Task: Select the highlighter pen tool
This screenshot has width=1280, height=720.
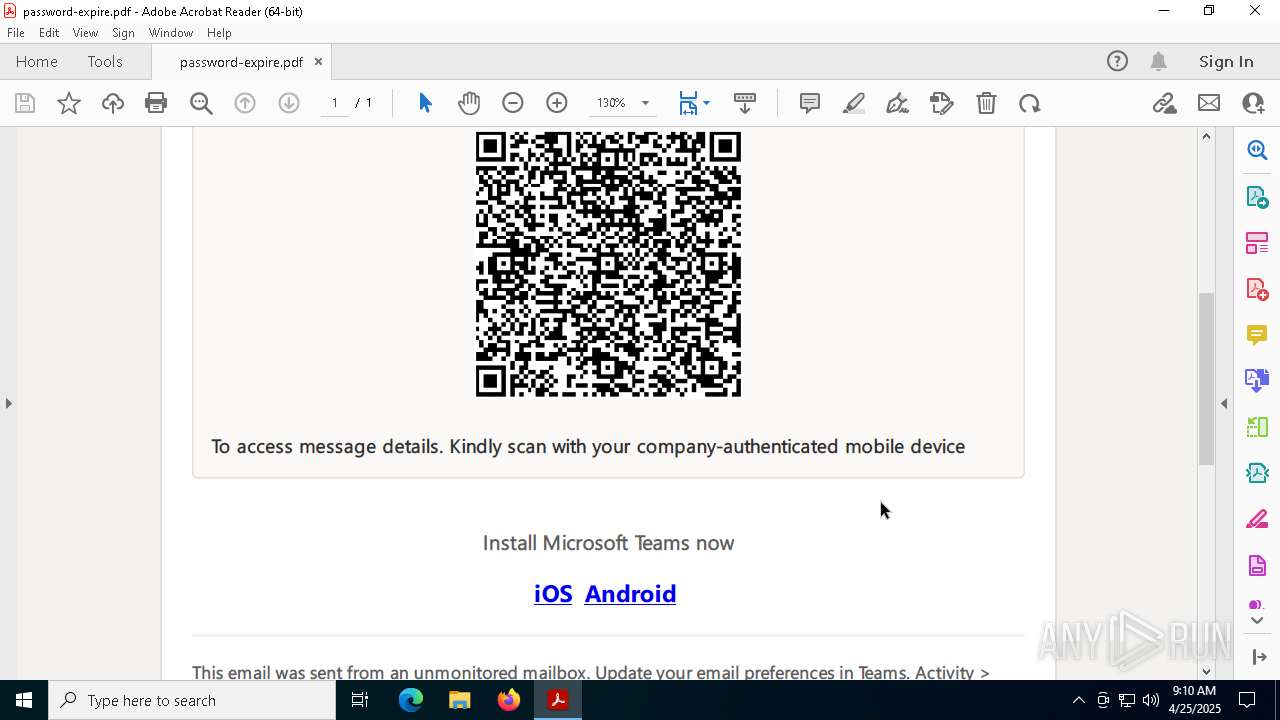Action: (854, 103)
